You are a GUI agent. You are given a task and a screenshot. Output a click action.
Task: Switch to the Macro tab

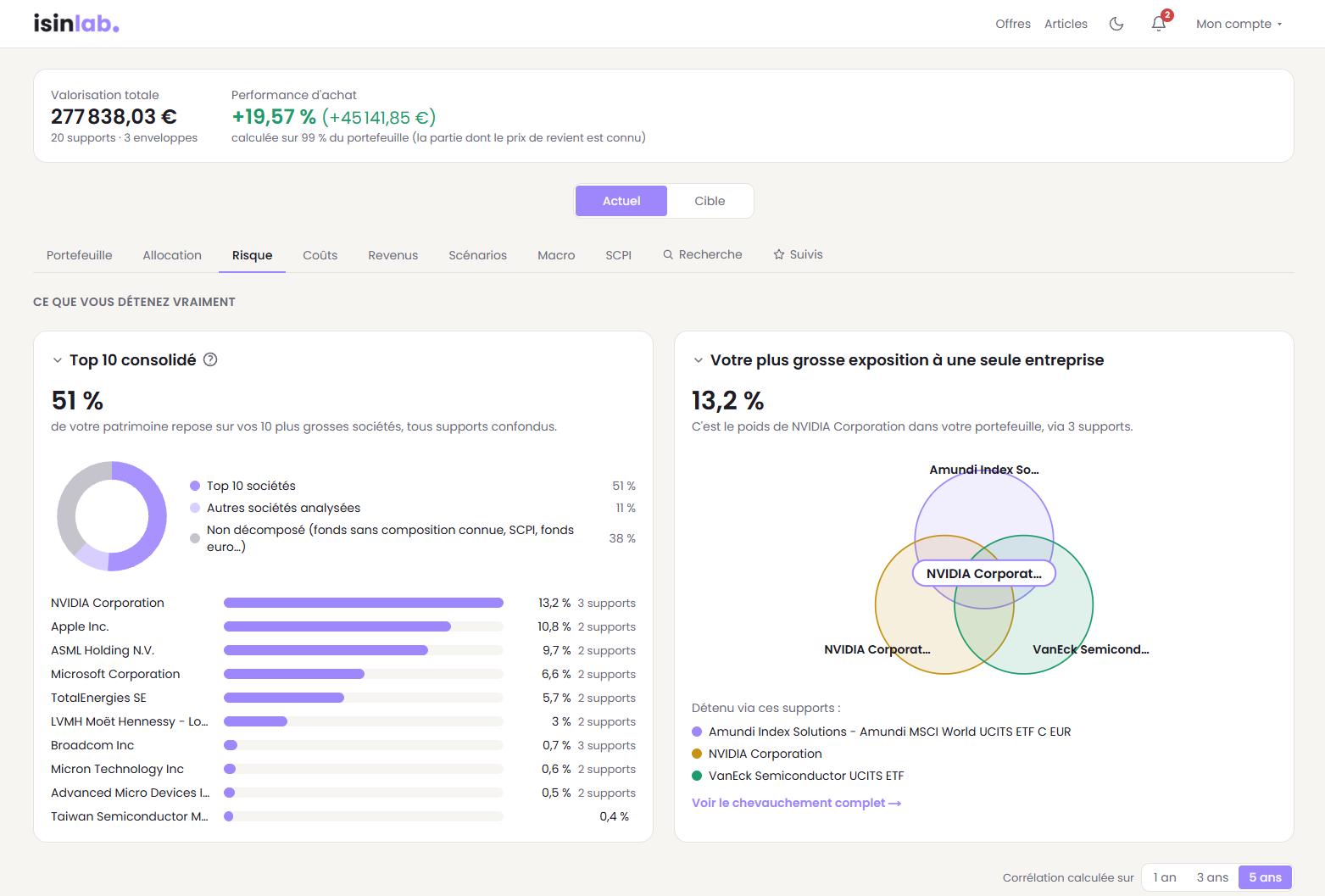[556, 255]
